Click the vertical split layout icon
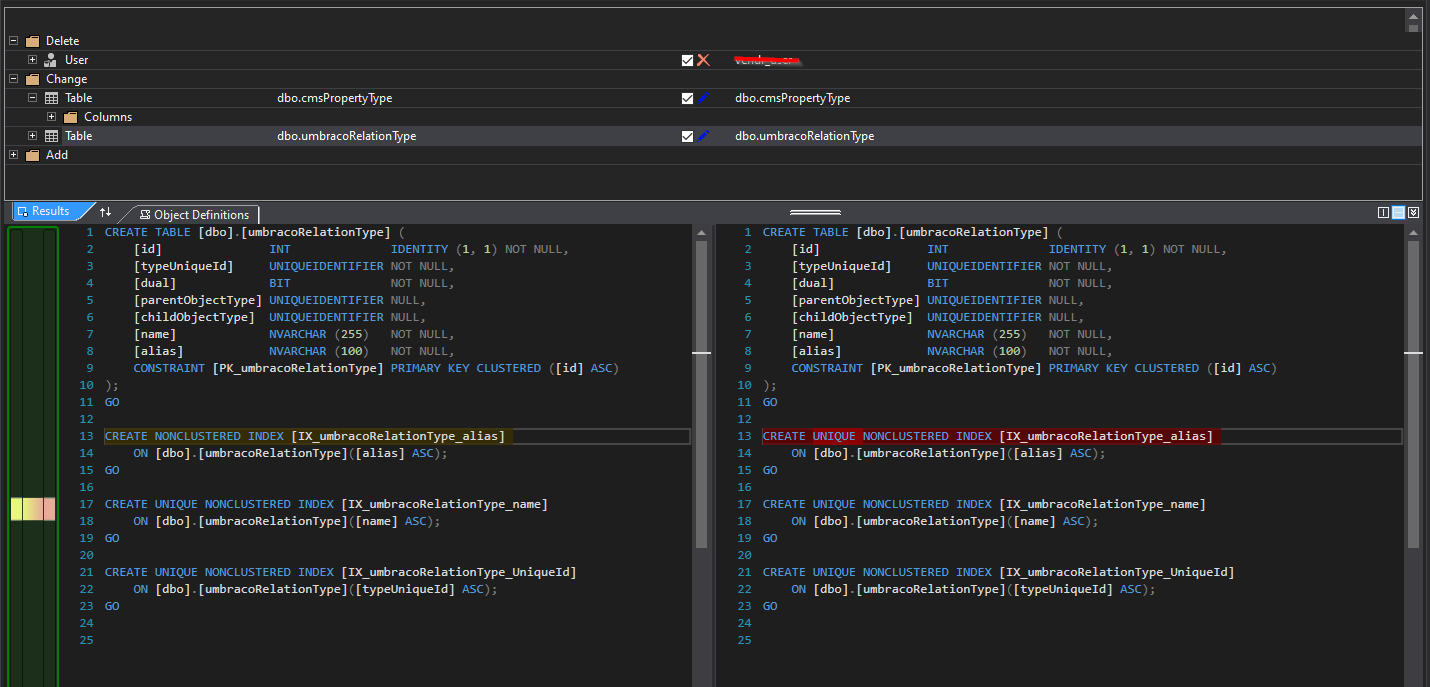This screenshot has height=687, width=1430. pos(1383,212)
